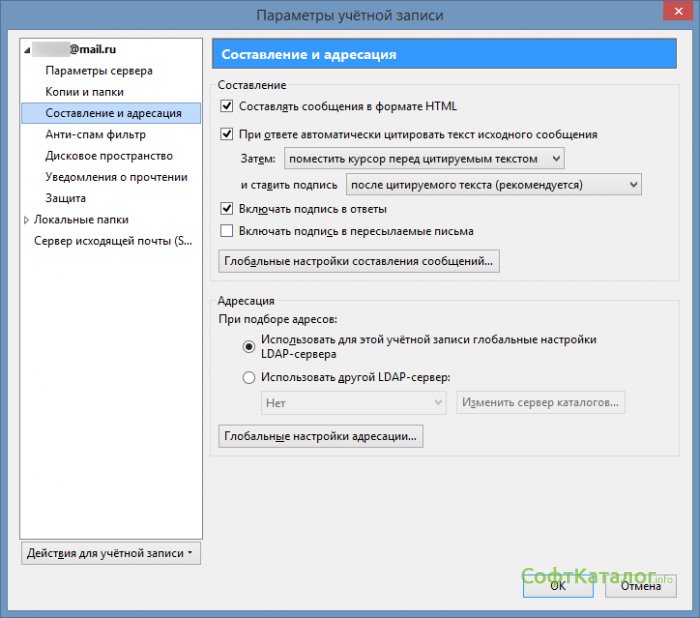Go to Анти-спам фильтр section
Viewport: 700px width, 618px height.
(x=95, y=134)
